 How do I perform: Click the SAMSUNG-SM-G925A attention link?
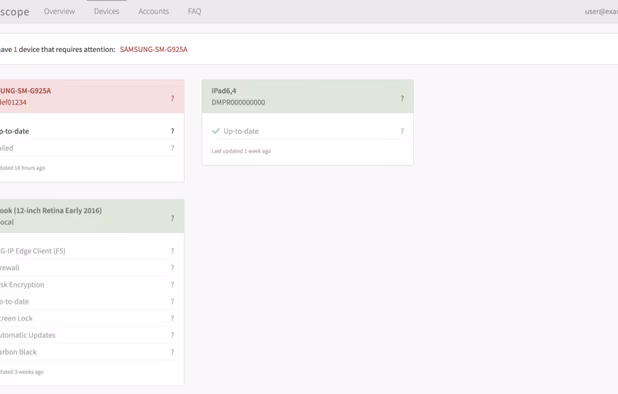(x=154, y=49)
